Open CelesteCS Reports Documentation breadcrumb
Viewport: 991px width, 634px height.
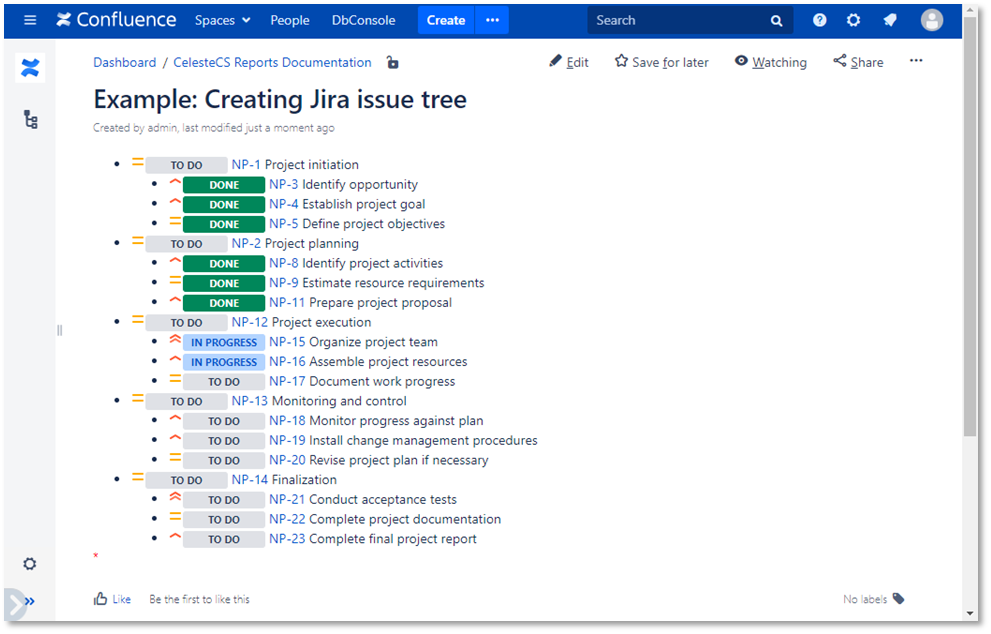(272, 62)
